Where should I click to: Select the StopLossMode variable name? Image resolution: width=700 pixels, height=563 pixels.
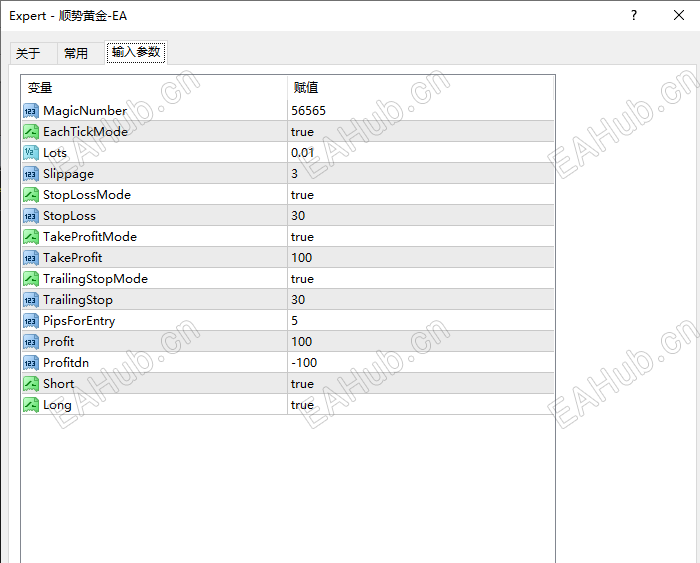(87, 195)
